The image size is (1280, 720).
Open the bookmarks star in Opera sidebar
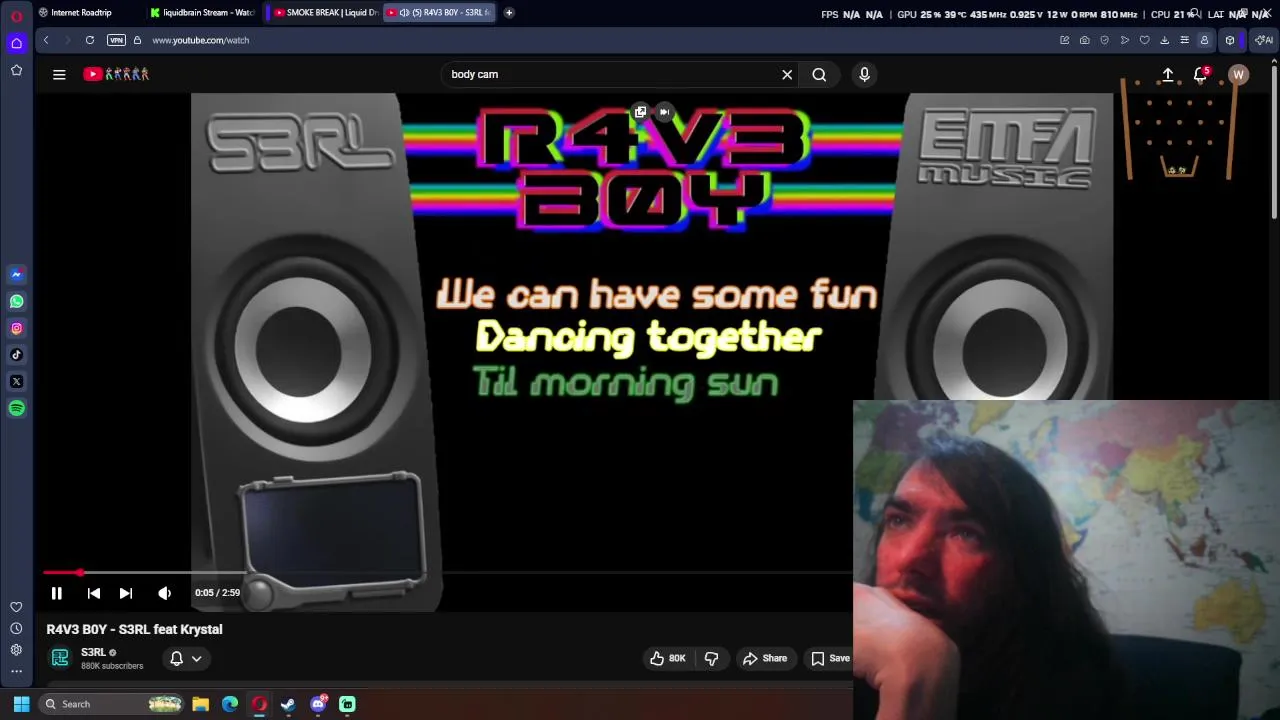coord(16,70)
